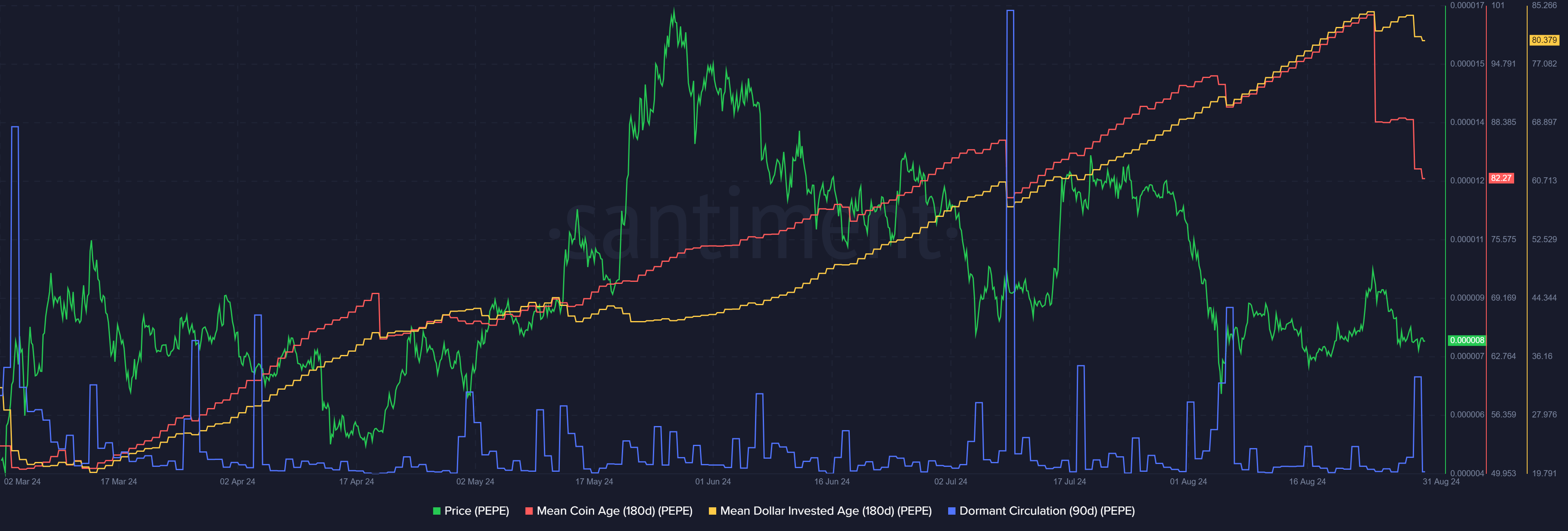Click the 0.000009 price axis label
The image size is (1568, 531).
[x=1467, y=298]
